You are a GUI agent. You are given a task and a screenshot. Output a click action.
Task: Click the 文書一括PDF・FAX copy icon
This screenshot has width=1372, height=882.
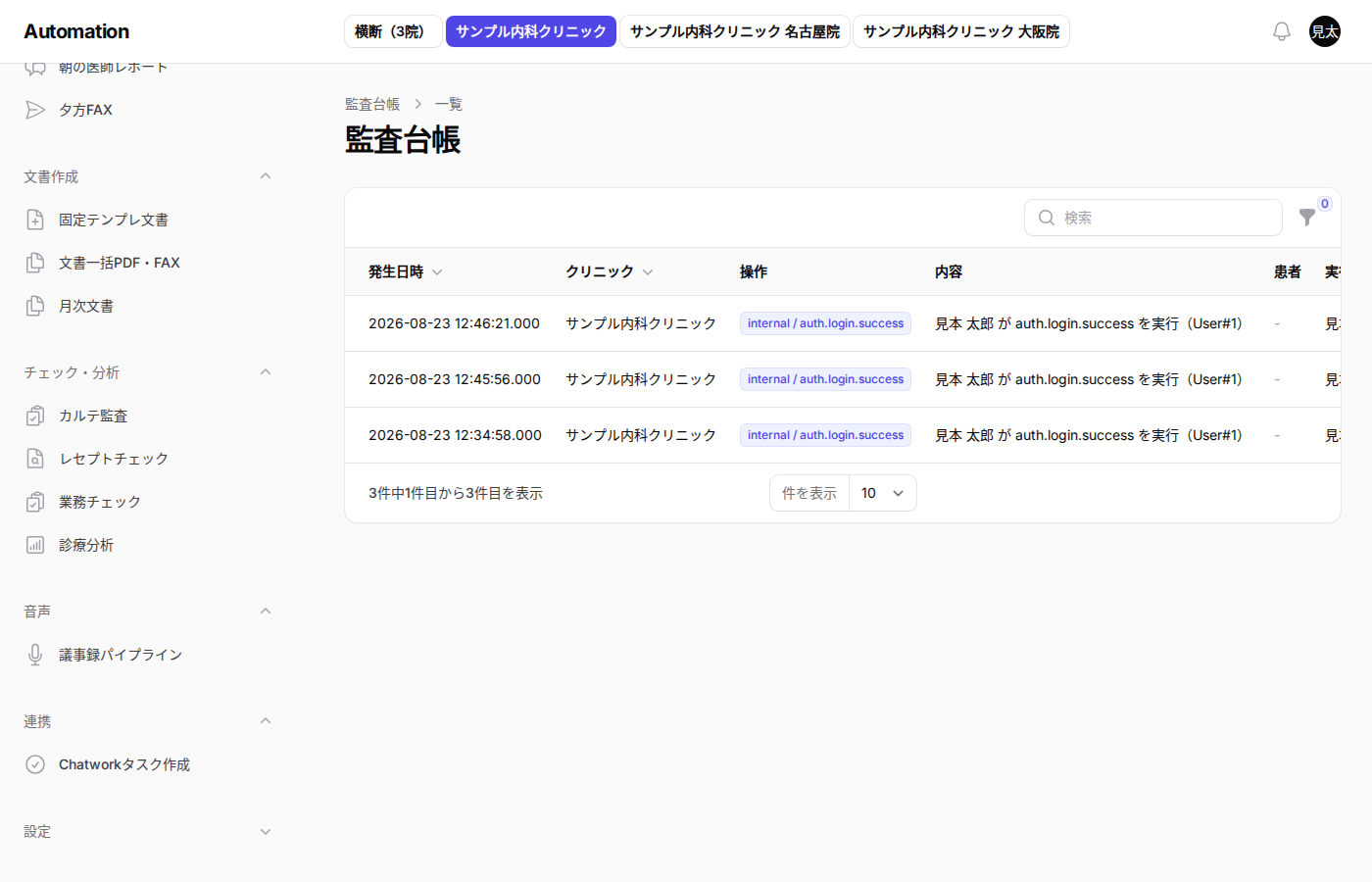click(x=35, y=263)
